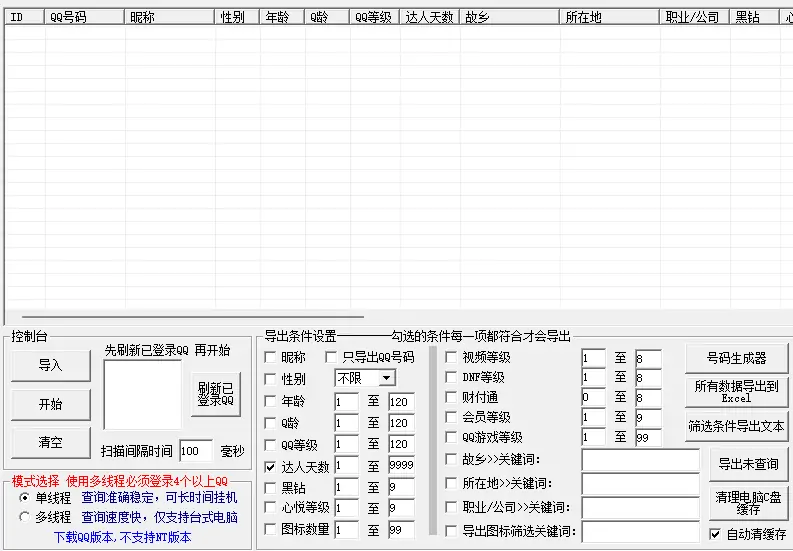The height and width of the screenshot is (551, 793).
Task: Select the 多线程 radio option
Action: point(24,517)
